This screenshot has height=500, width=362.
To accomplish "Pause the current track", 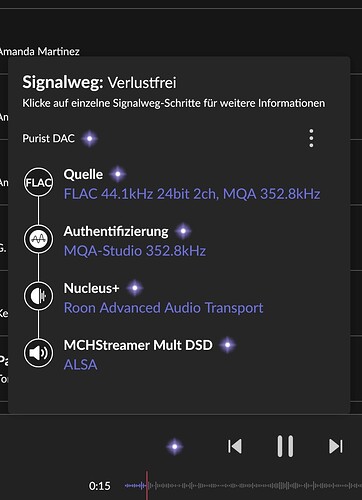I will point(285,446).
